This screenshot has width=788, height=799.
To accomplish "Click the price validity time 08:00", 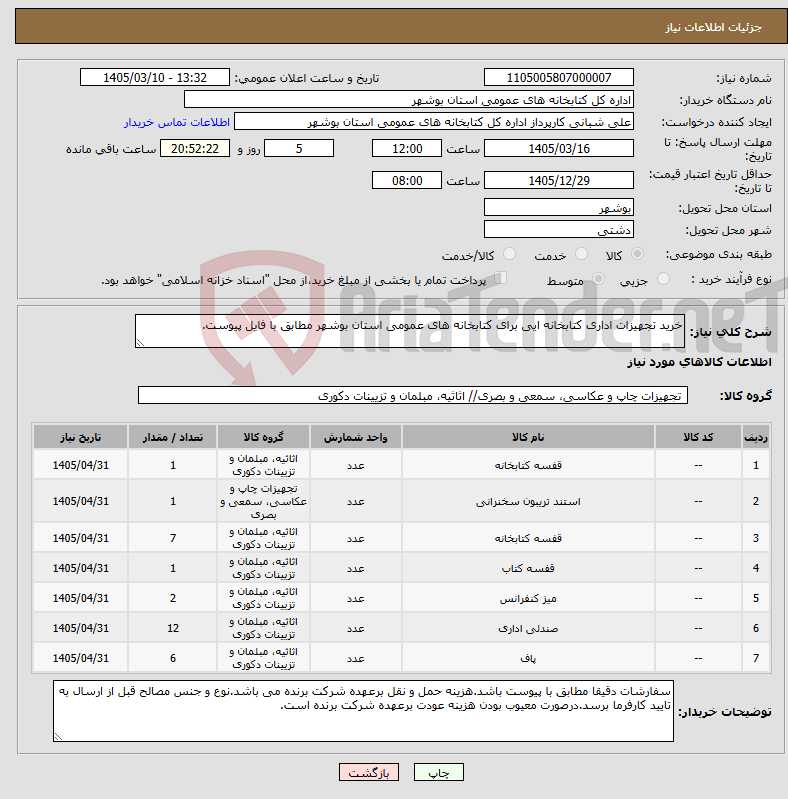I will tap(407, 180).
